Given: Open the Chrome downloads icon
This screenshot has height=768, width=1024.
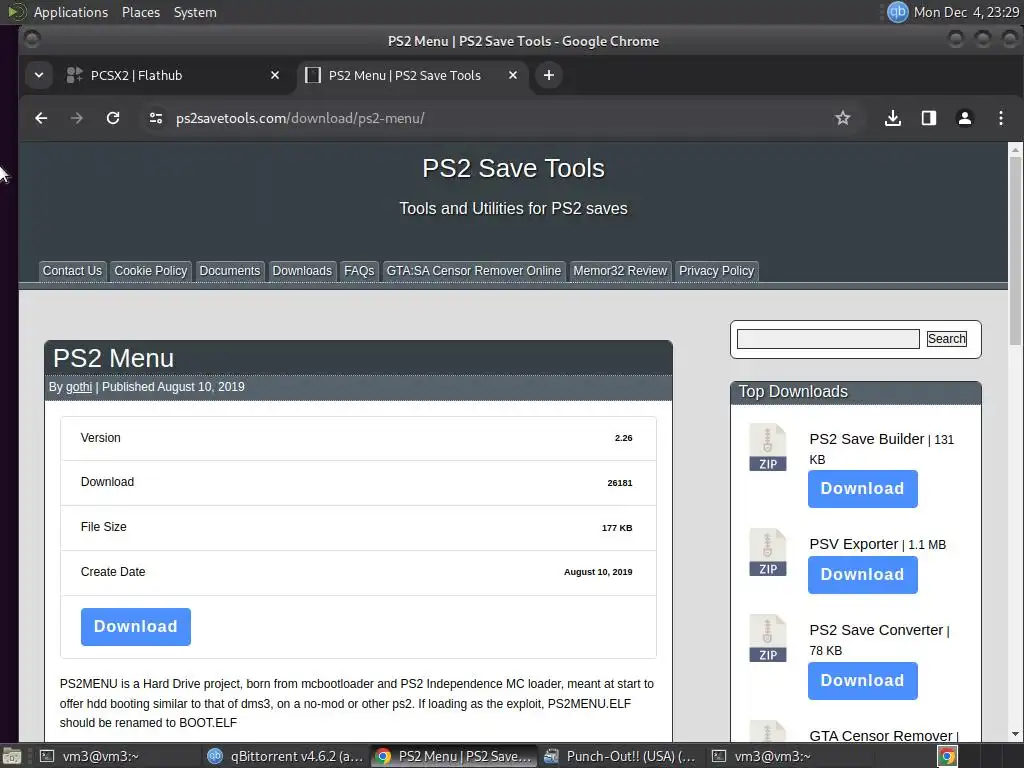Looking at the screenshot, I should [893, 118].
